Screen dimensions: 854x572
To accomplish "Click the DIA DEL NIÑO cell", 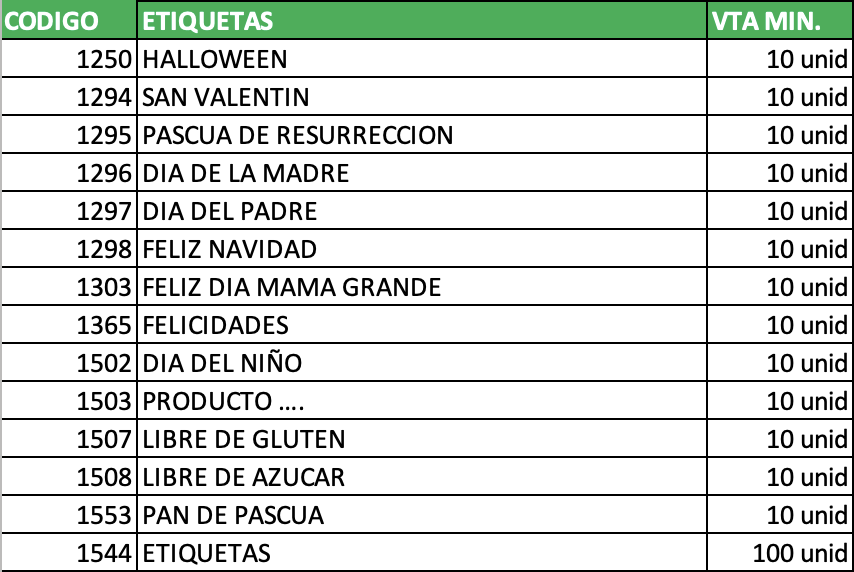I will click(422, 362).
